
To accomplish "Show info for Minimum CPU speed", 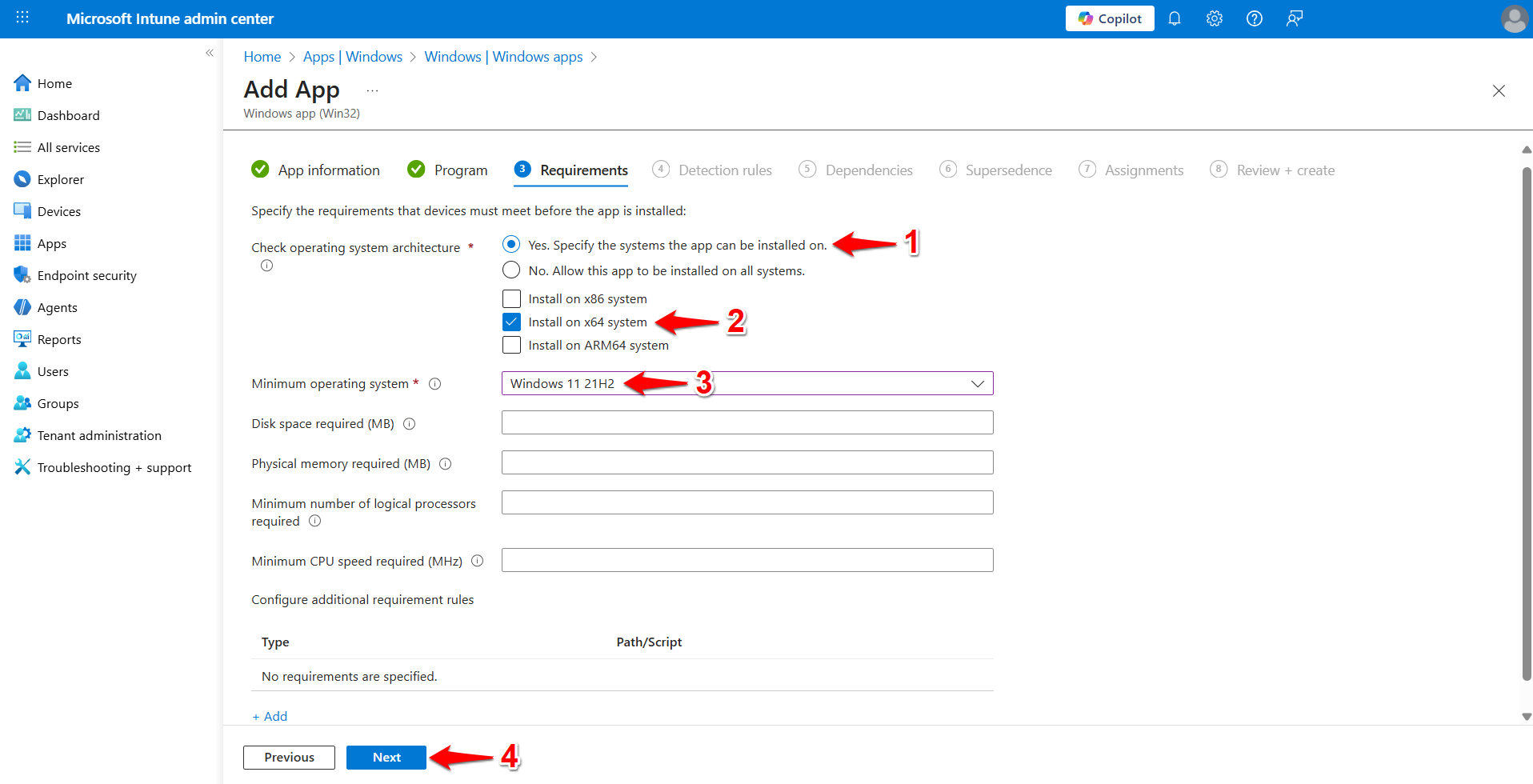I will pyautogui.click(x=478, y=561).
